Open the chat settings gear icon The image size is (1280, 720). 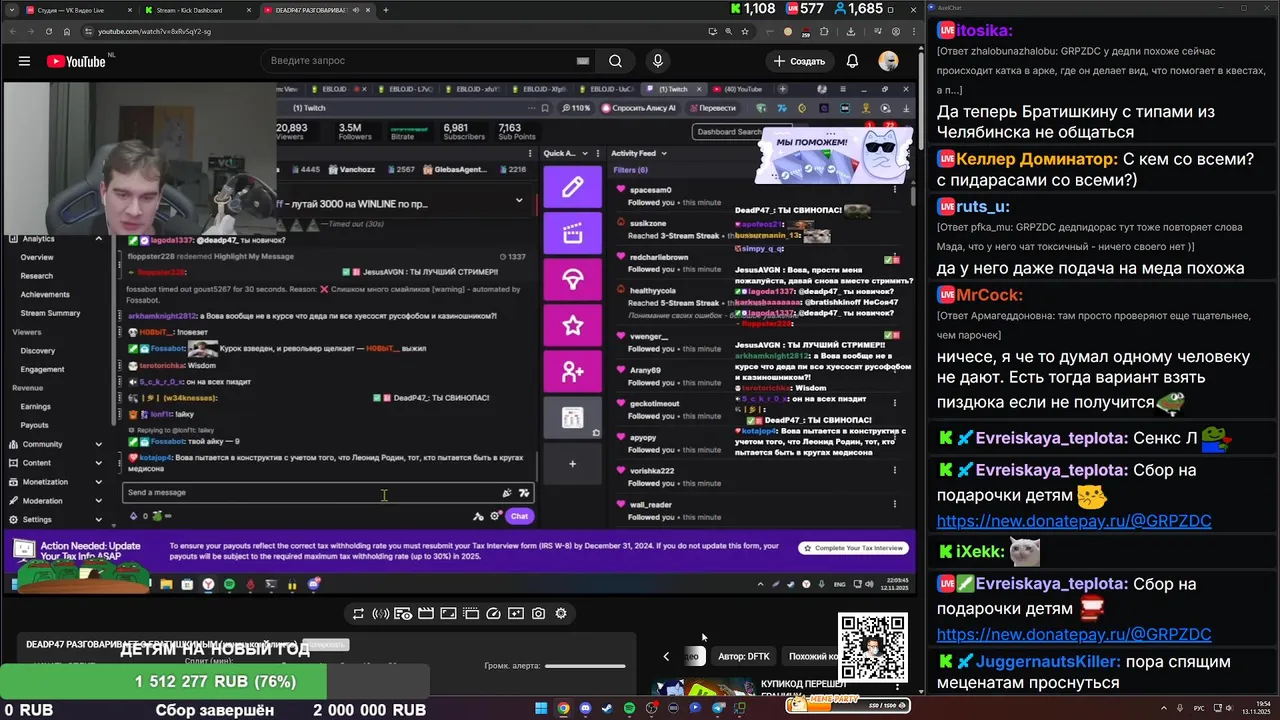495,516
